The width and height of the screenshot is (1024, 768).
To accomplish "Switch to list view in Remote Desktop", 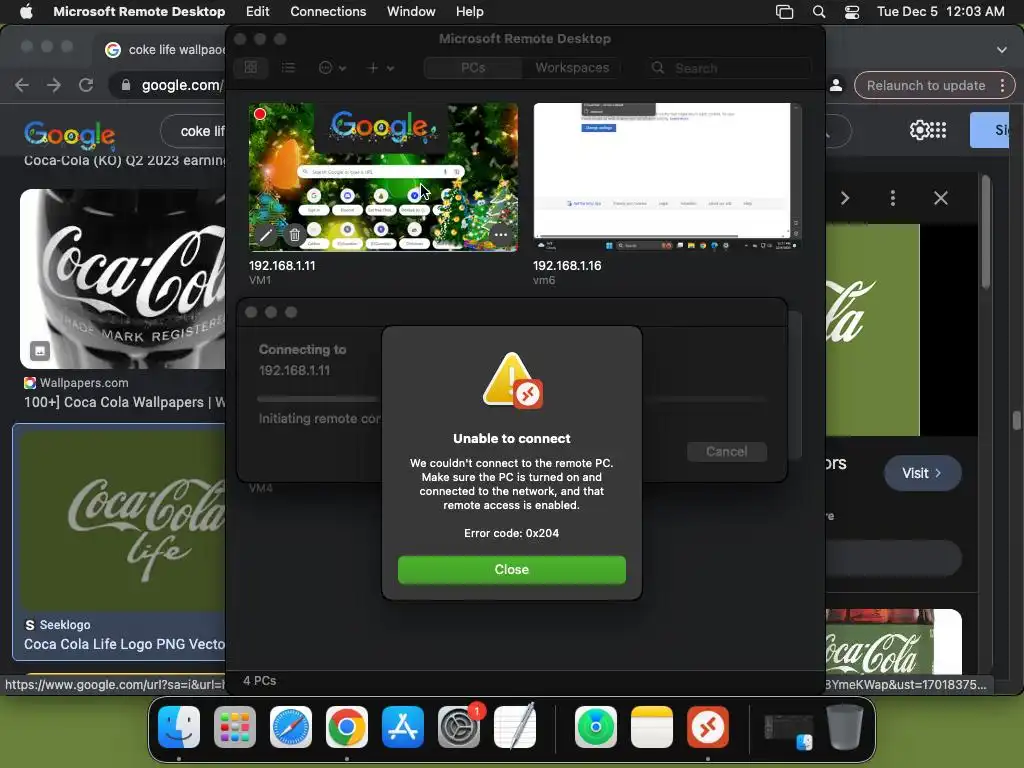I will click(288, 67).
